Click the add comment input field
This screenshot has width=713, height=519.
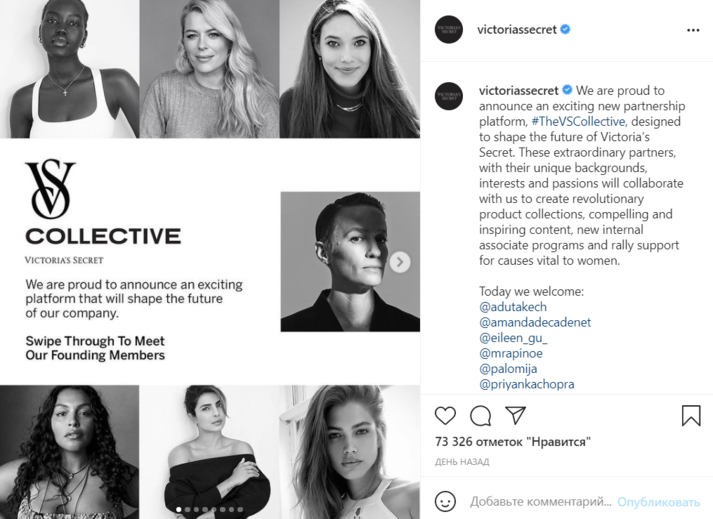point(540,501)
